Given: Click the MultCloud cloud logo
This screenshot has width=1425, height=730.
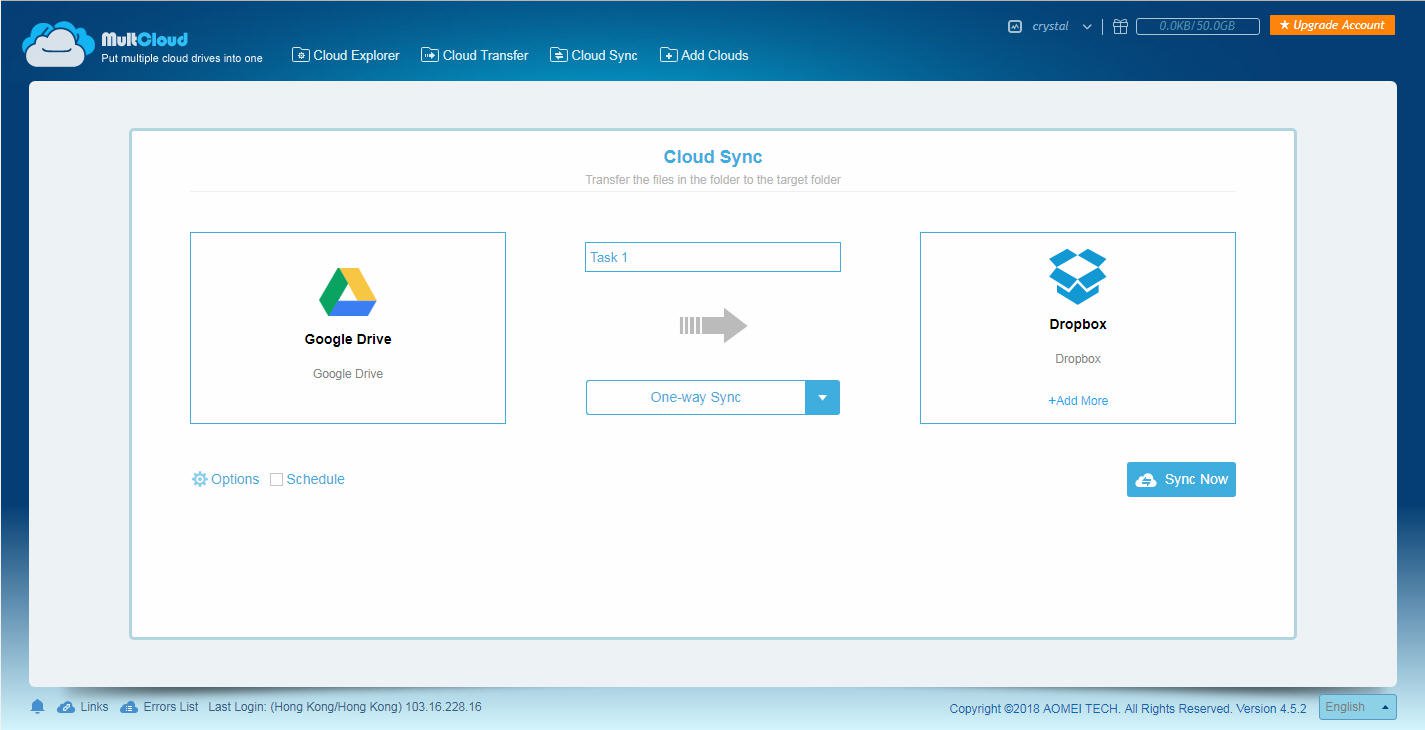Looking at the screenshot, I should 58,45.
